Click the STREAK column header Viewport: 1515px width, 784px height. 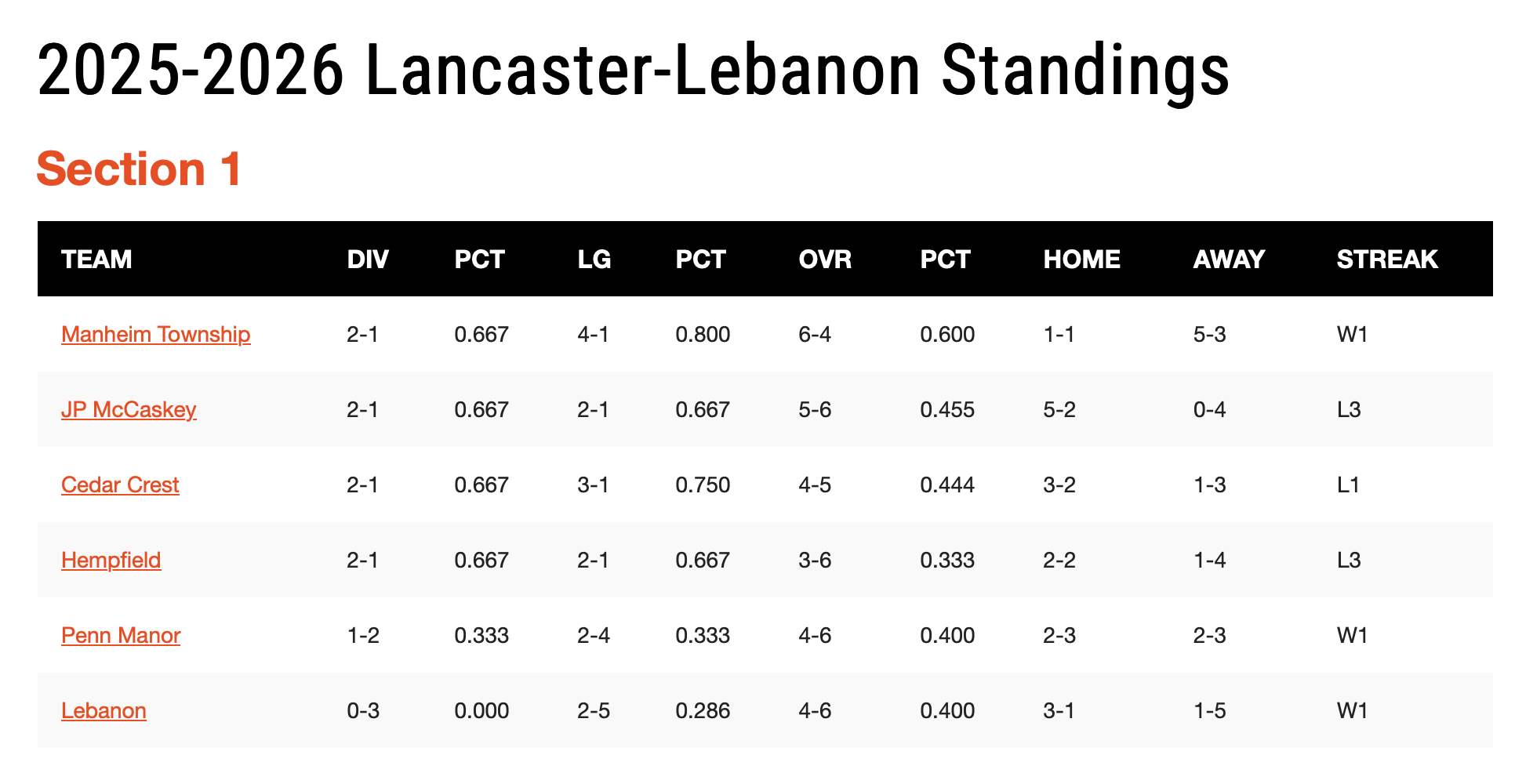point(1386,260)
